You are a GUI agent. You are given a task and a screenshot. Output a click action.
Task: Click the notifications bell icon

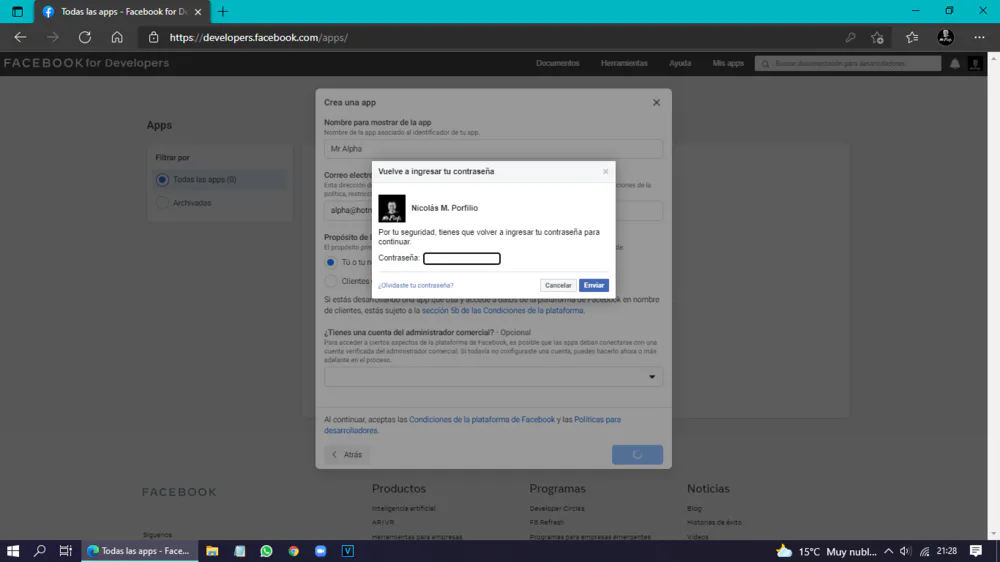click(954, 63)
